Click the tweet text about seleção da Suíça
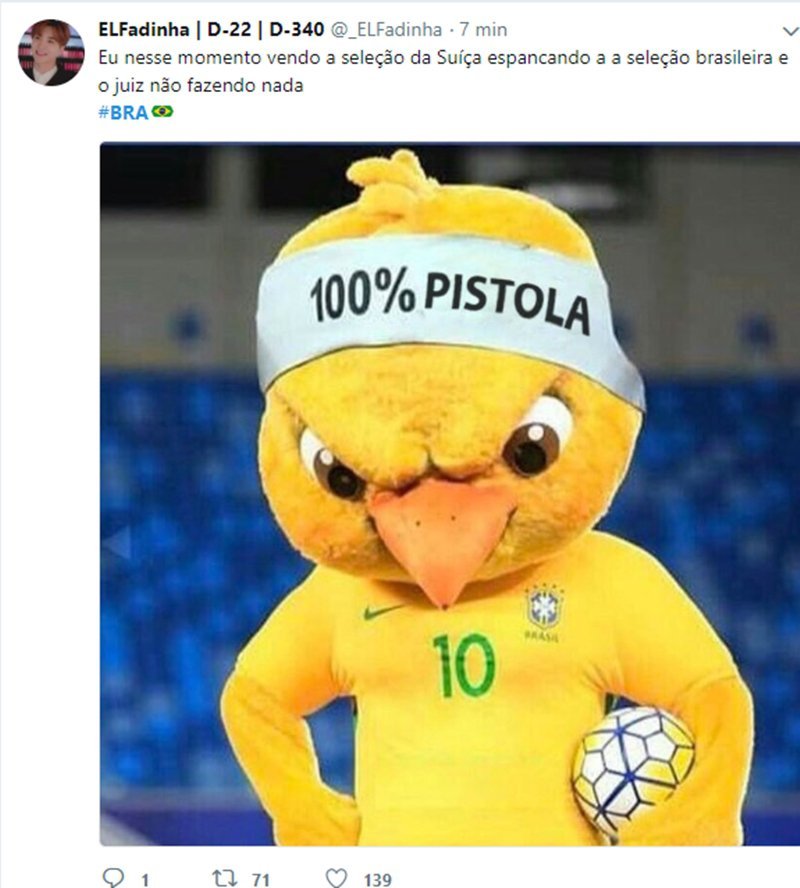The height and width of the screenshot is (888, 800). click(443, 71)
